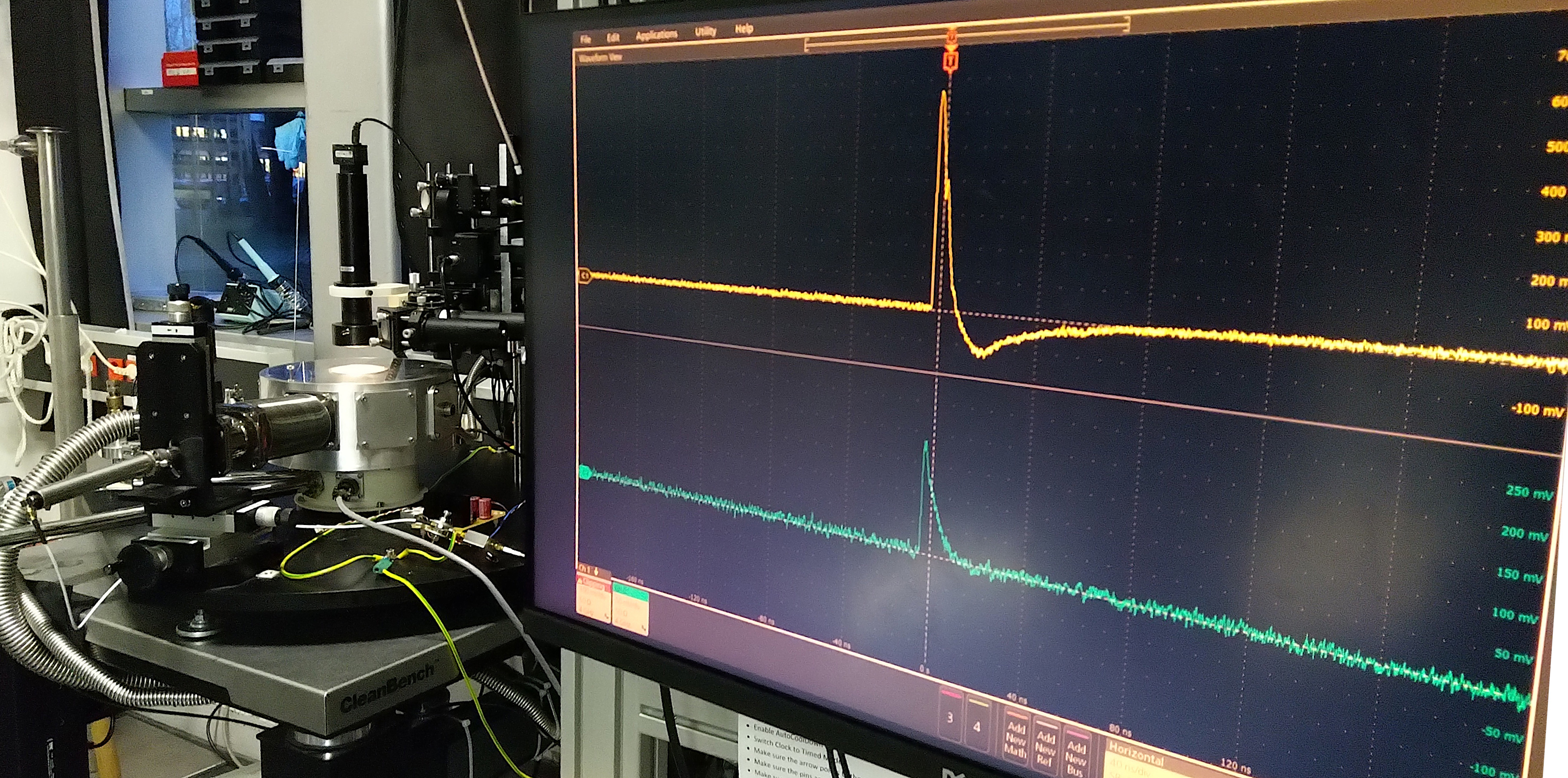The height and width of the screenshot is (778, 1568).
Task: Open the Utility menu
Action: tap(705, 31)
